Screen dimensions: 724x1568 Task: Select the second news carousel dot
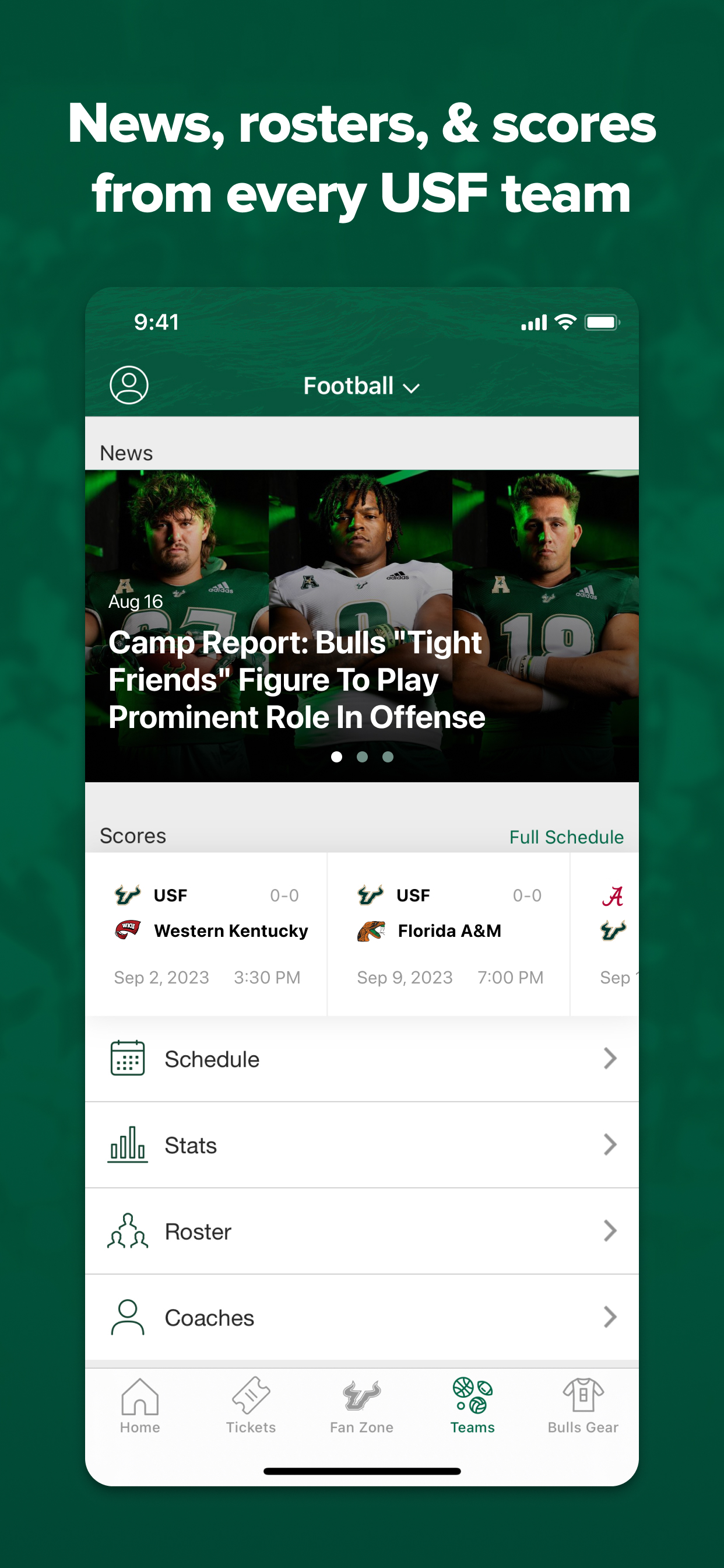[362, 757]
